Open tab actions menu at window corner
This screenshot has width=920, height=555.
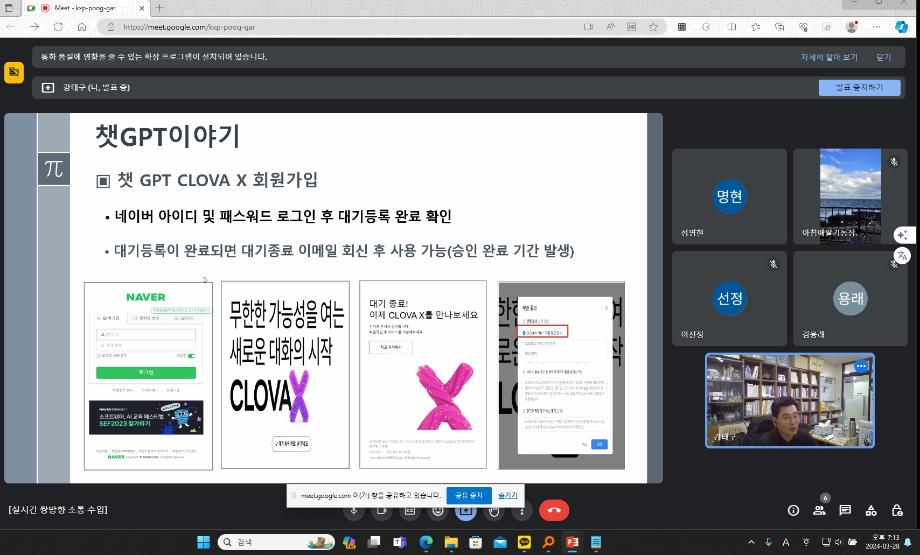(9, 8)
